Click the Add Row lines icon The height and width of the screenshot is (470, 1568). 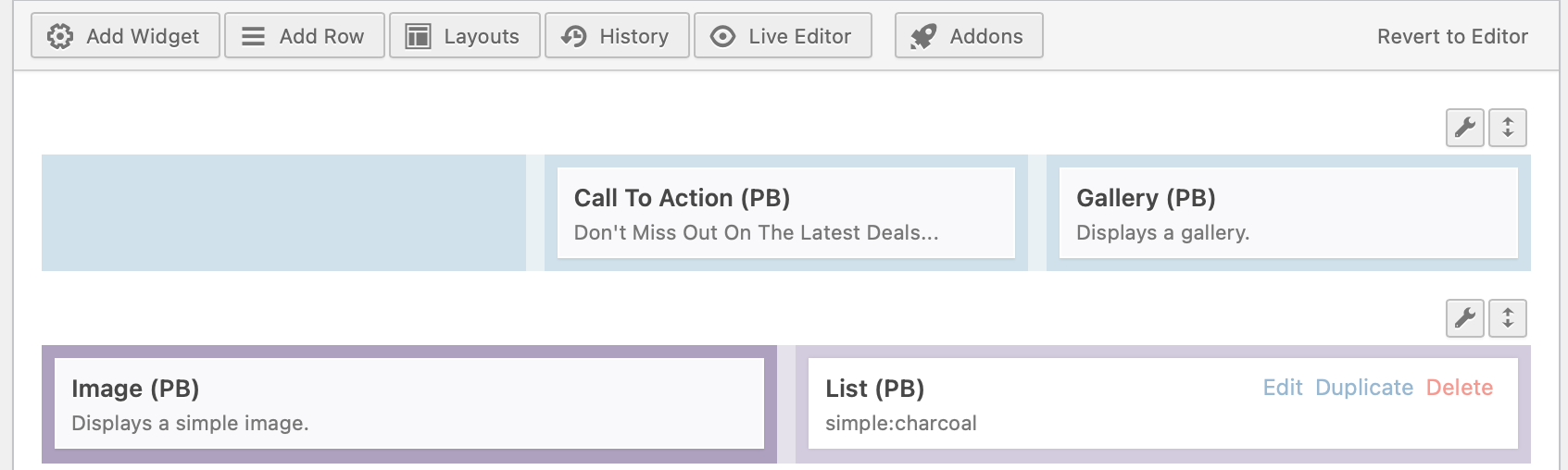253,36
